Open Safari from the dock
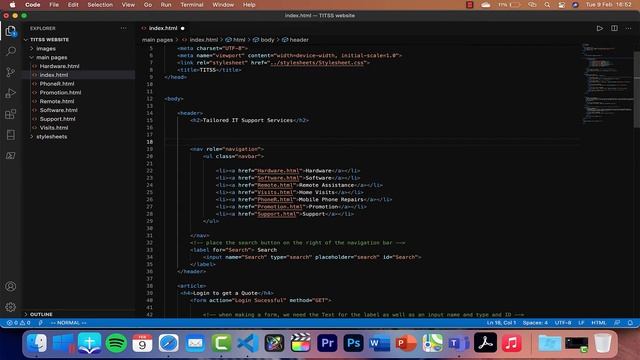 (x=169, y=343)
